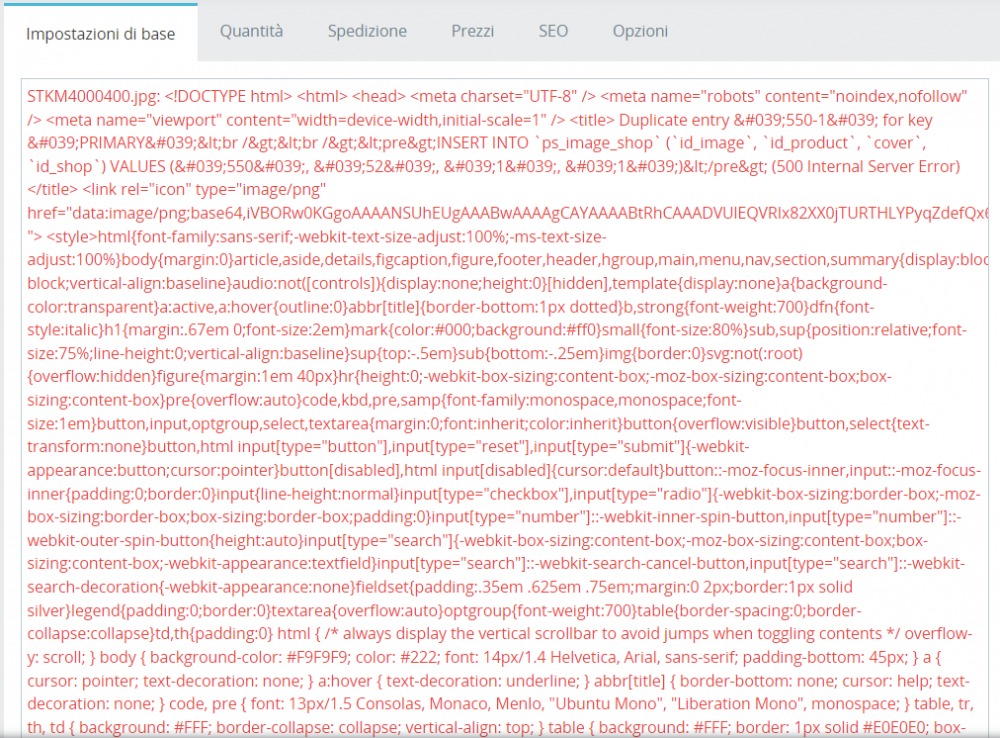Image resolution: width=1000 pixels, height=738 pixels.
Task: Select the active Impostazioni di base tab
Action: (x=100, y=32)
